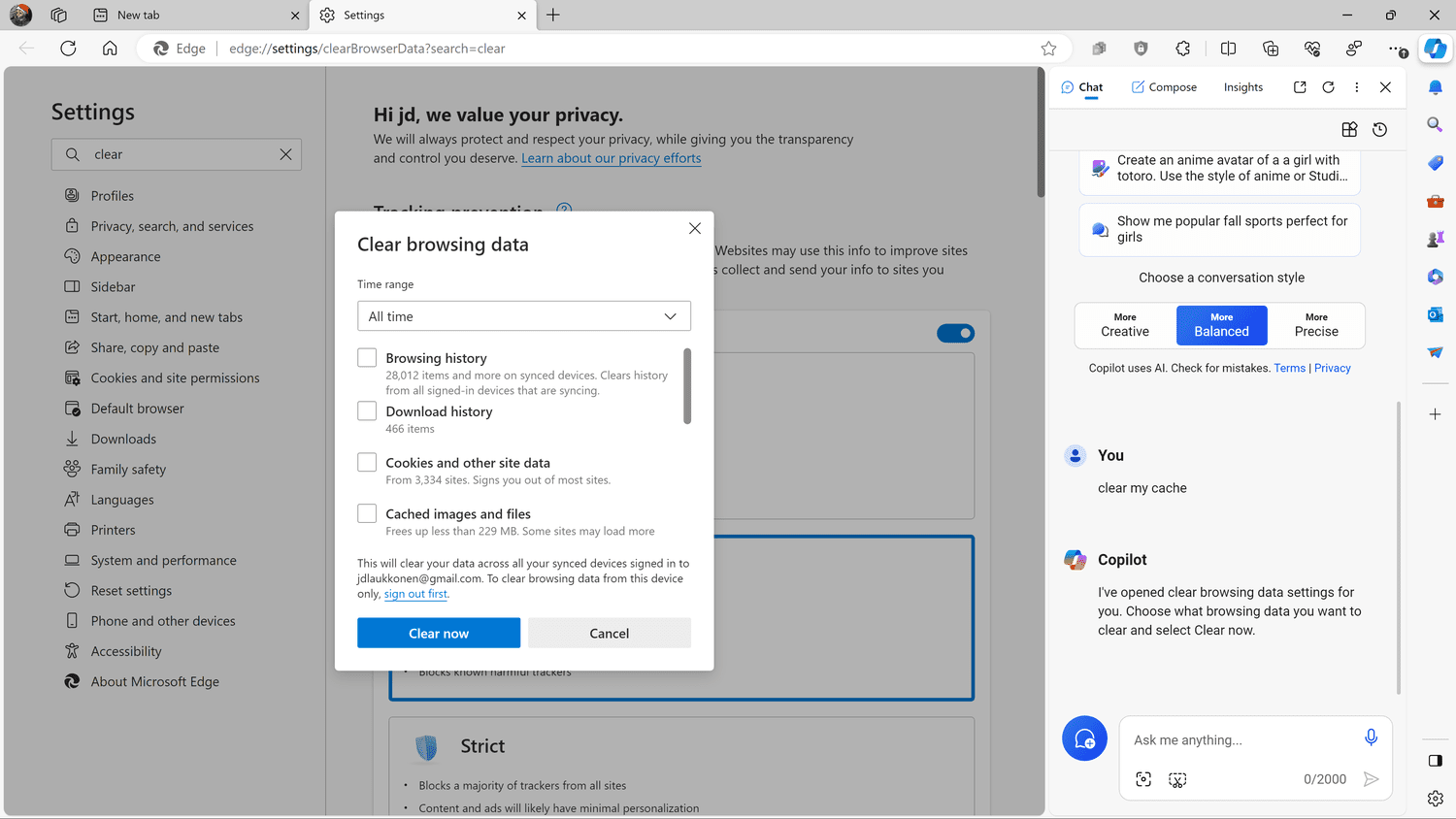Open Privacy, search, and services settings
Viewport: 1456px width, 819px height.
pyautogui.click(x=172, y=226)
